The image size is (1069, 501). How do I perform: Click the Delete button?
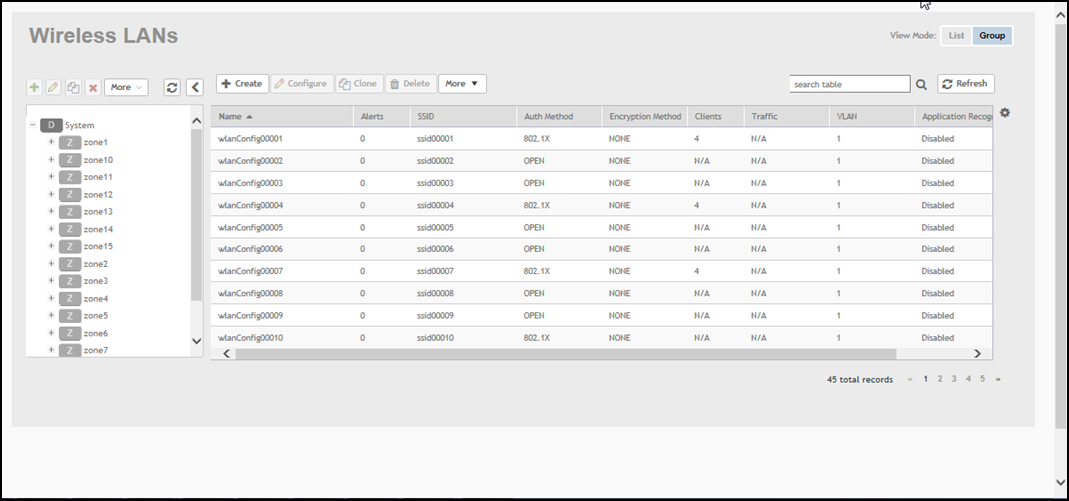coord(410,84)
